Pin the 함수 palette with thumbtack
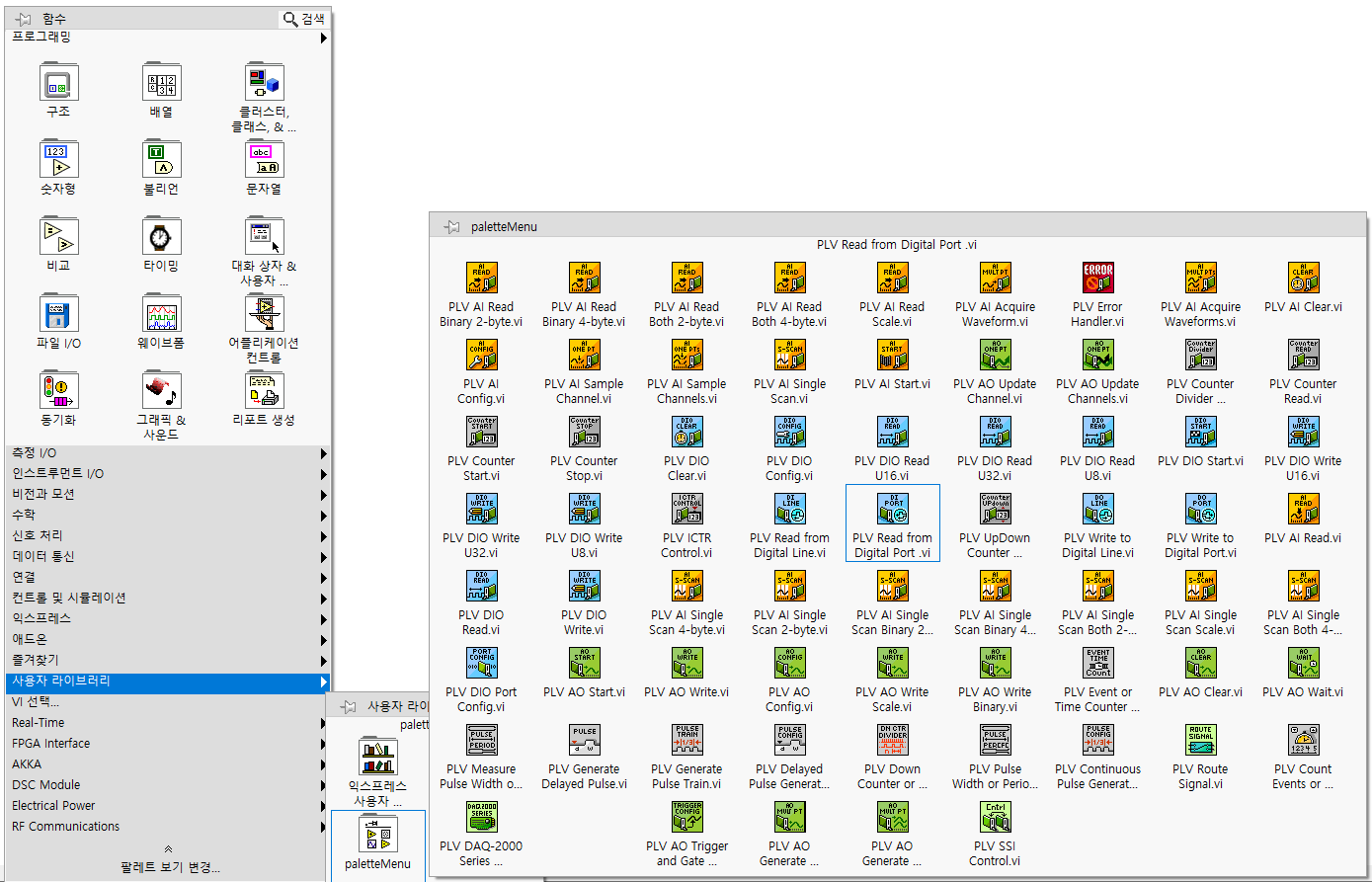This screenshot has width=1372, height=882. [24, 19]
